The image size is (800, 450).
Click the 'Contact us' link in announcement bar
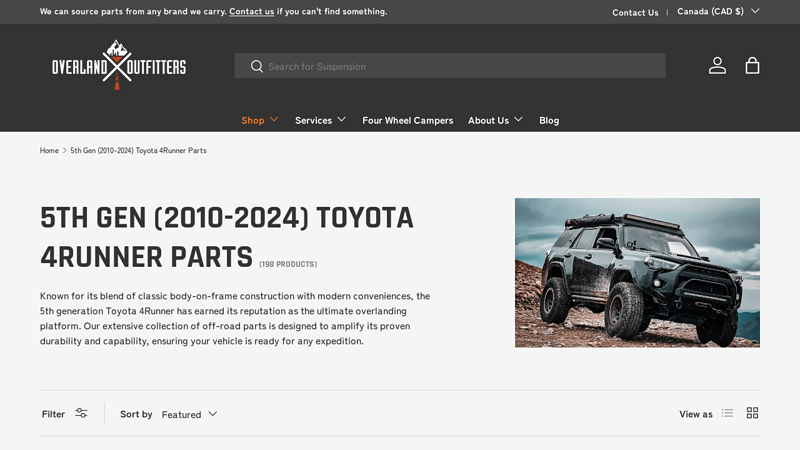[252, 11]
